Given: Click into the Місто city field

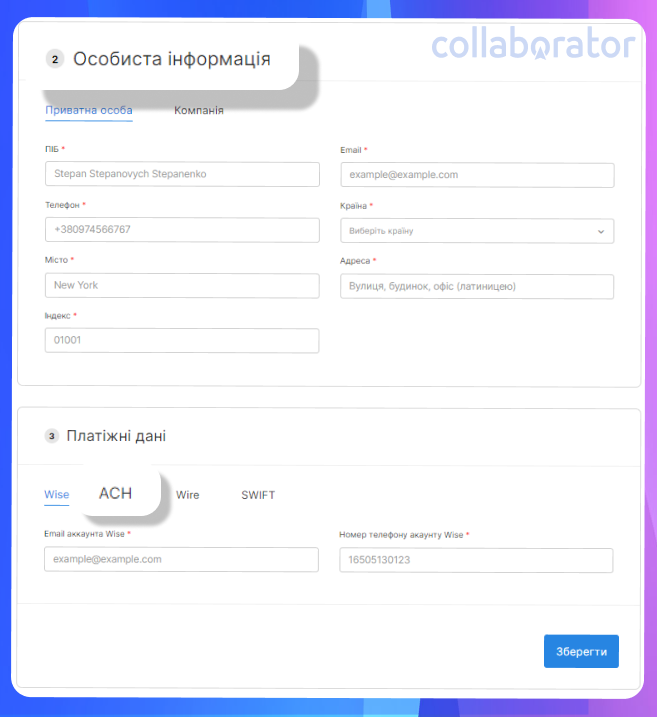Looking at the screenshot, I should [x=182, y=286].
